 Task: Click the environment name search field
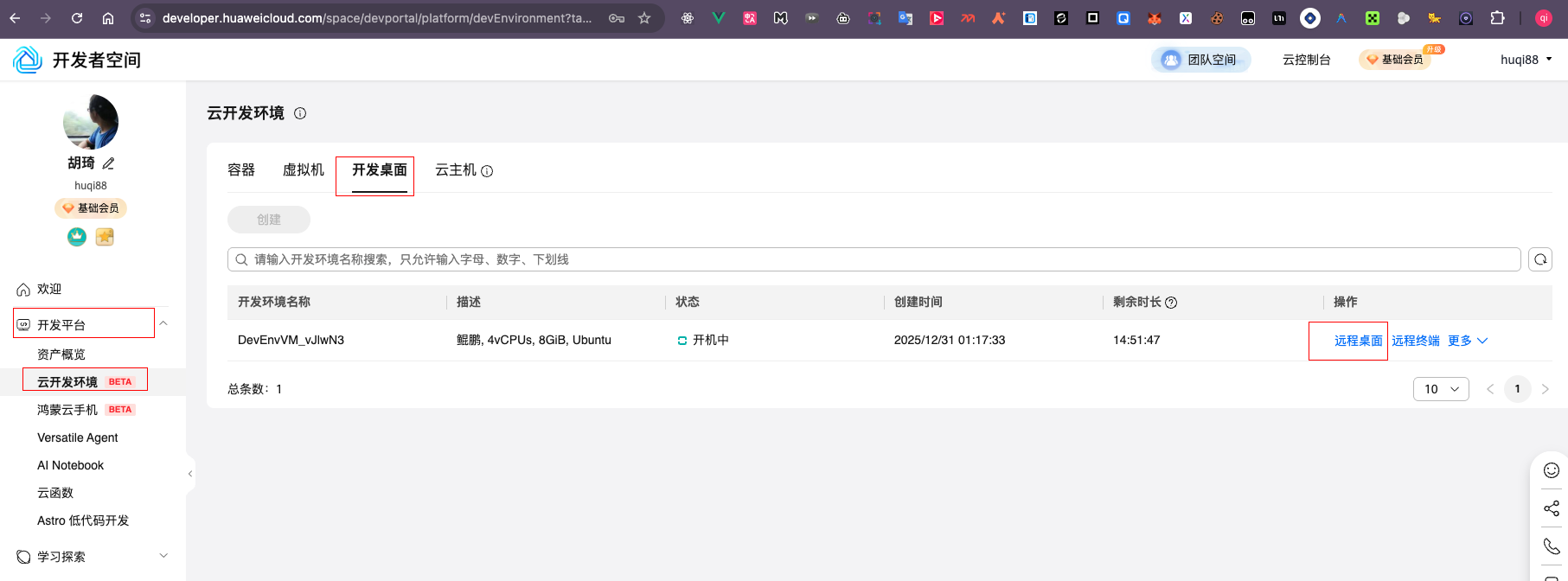point(874,259)
